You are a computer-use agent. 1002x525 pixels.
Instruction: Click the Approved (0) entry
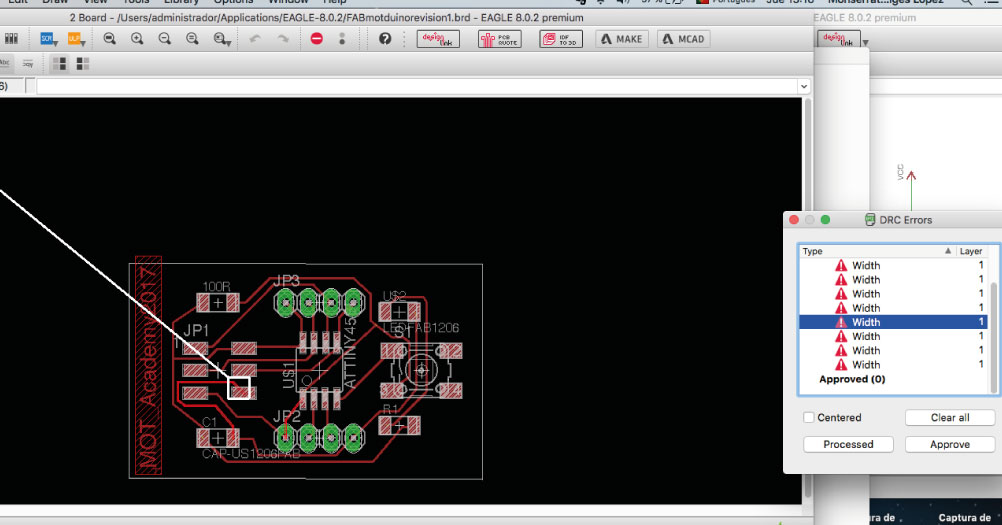click(x=852, y=379)
